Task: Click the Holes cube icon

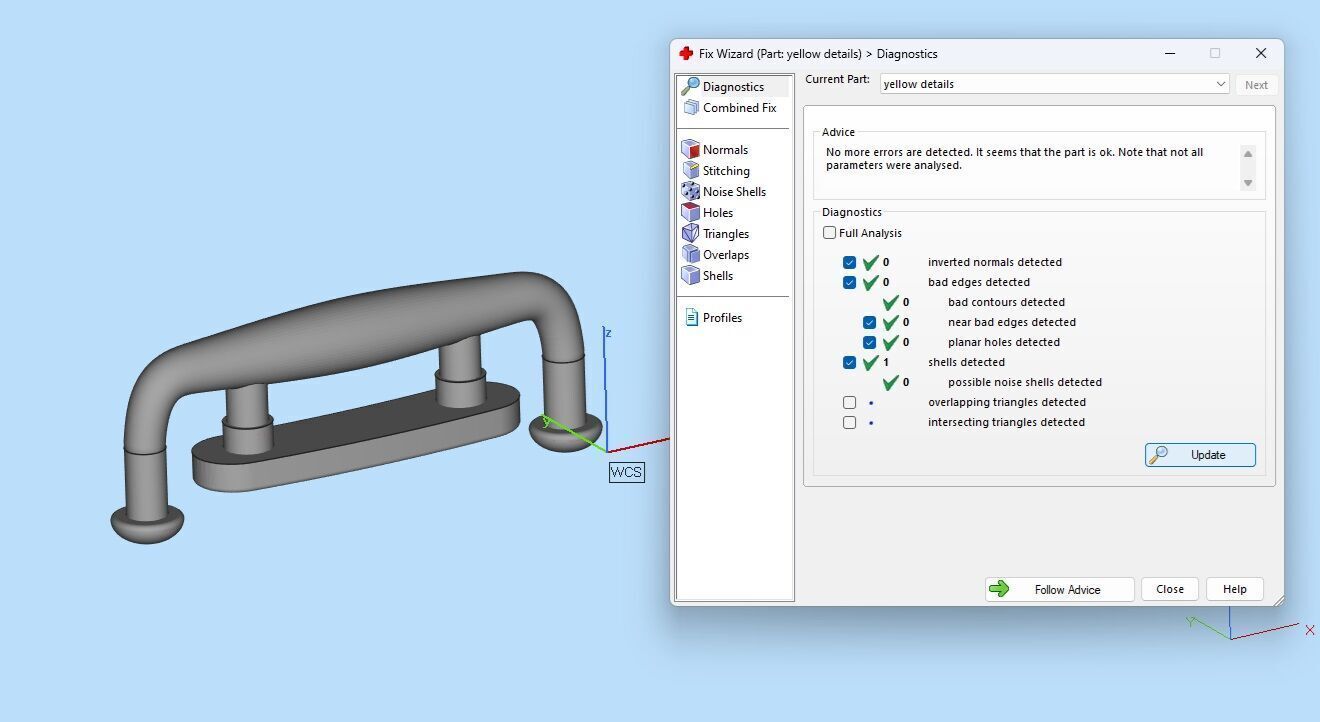Action: point(690,213)
